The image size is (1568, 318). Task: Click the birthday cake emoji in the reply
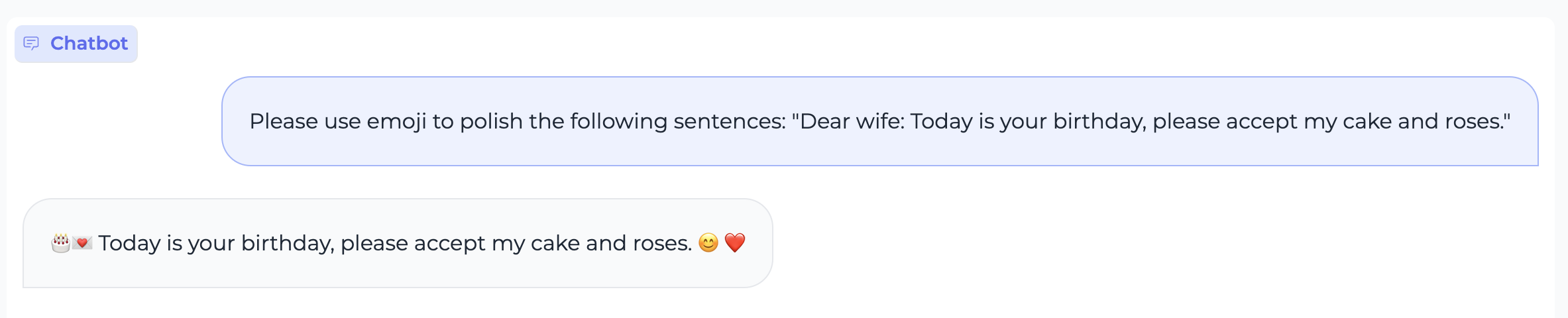coord(60,243)
